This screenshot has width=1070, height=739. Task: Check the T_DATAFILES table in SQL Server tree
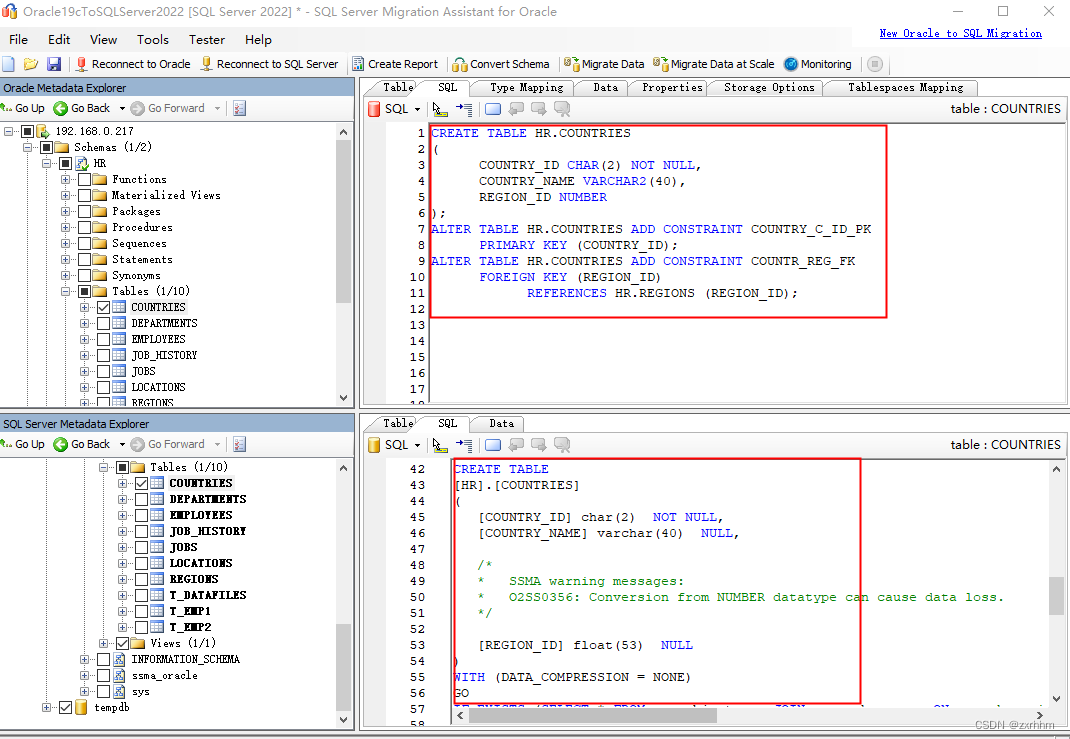click(141, 595)
